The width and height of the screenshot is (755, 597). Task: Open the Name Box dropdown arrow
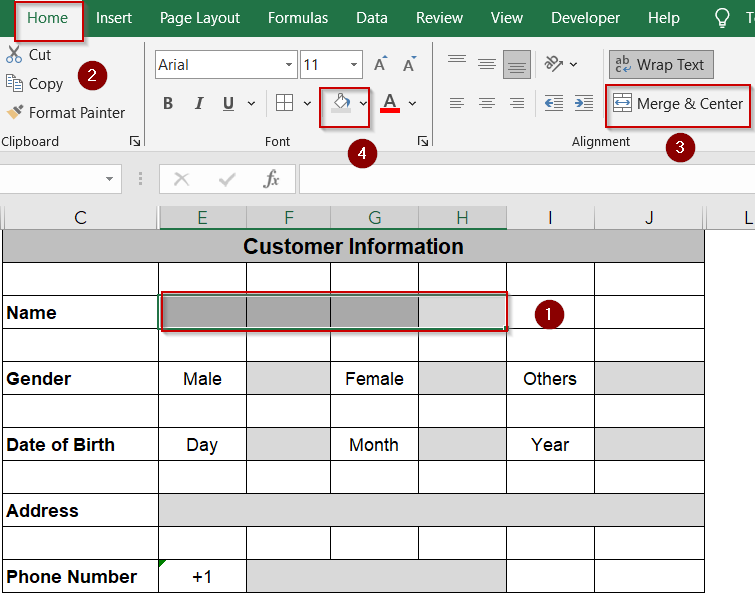[109, 179]
